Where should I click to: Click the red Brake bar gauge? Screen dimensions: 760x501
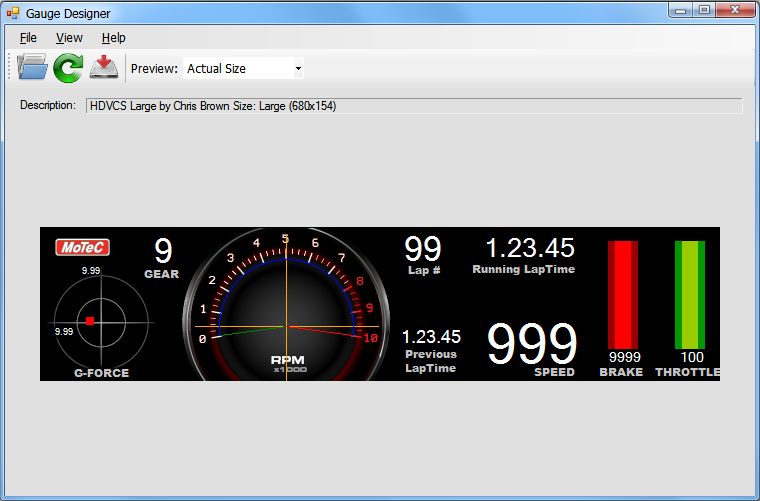[x=622, y=294]
